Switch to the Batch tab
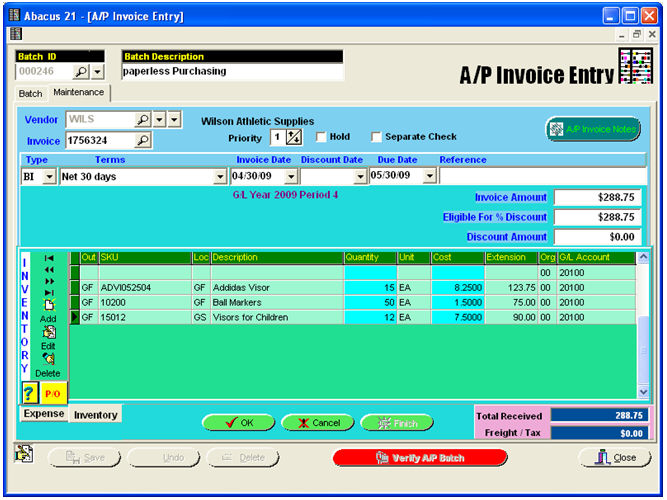Screen dimensions: 667x500 [x=30, y=94]
